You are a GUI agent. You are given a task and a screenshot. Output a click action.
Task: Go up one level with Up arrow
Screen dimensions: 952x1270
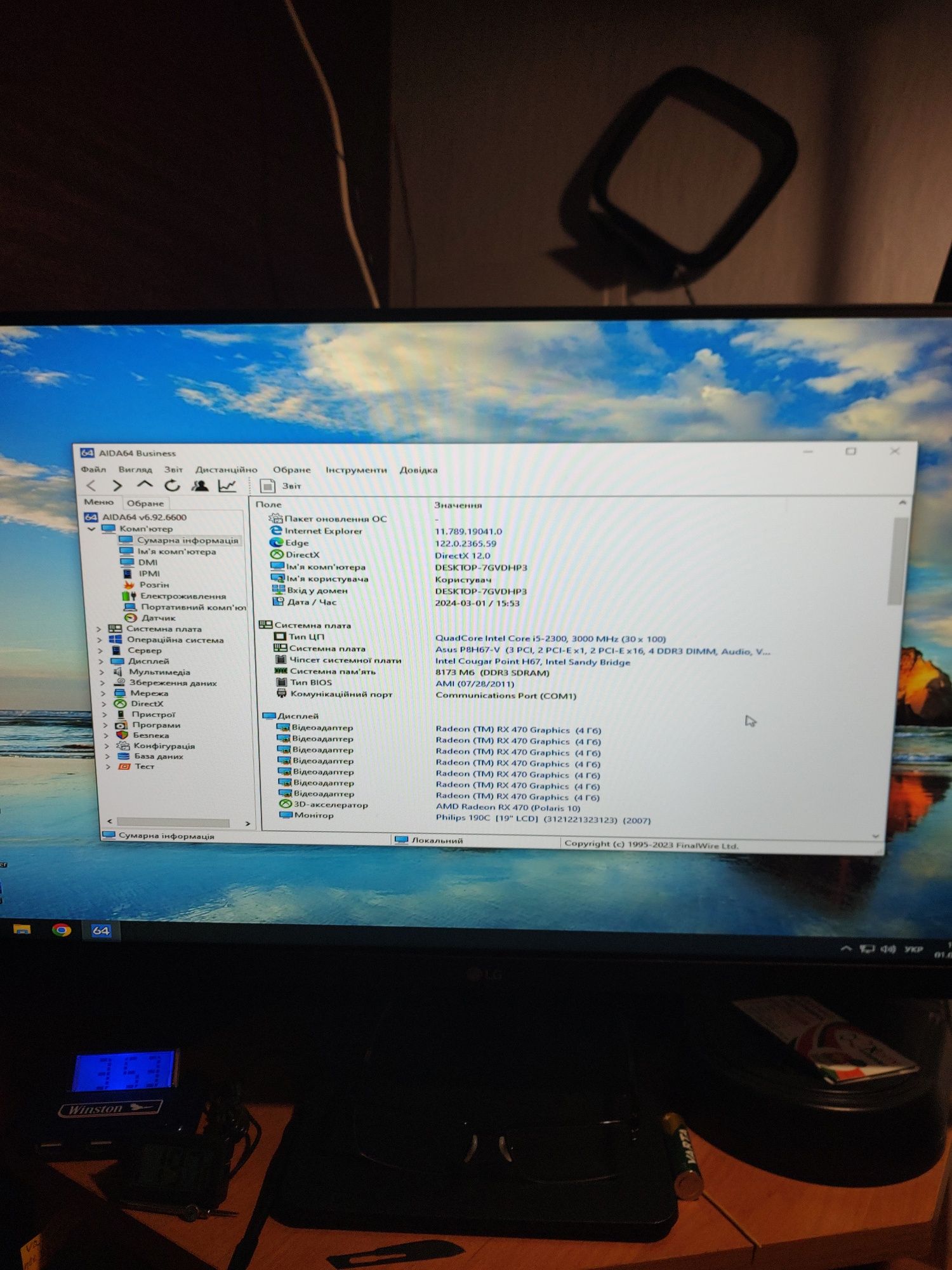pyautogui.click(x=145, y=485)
